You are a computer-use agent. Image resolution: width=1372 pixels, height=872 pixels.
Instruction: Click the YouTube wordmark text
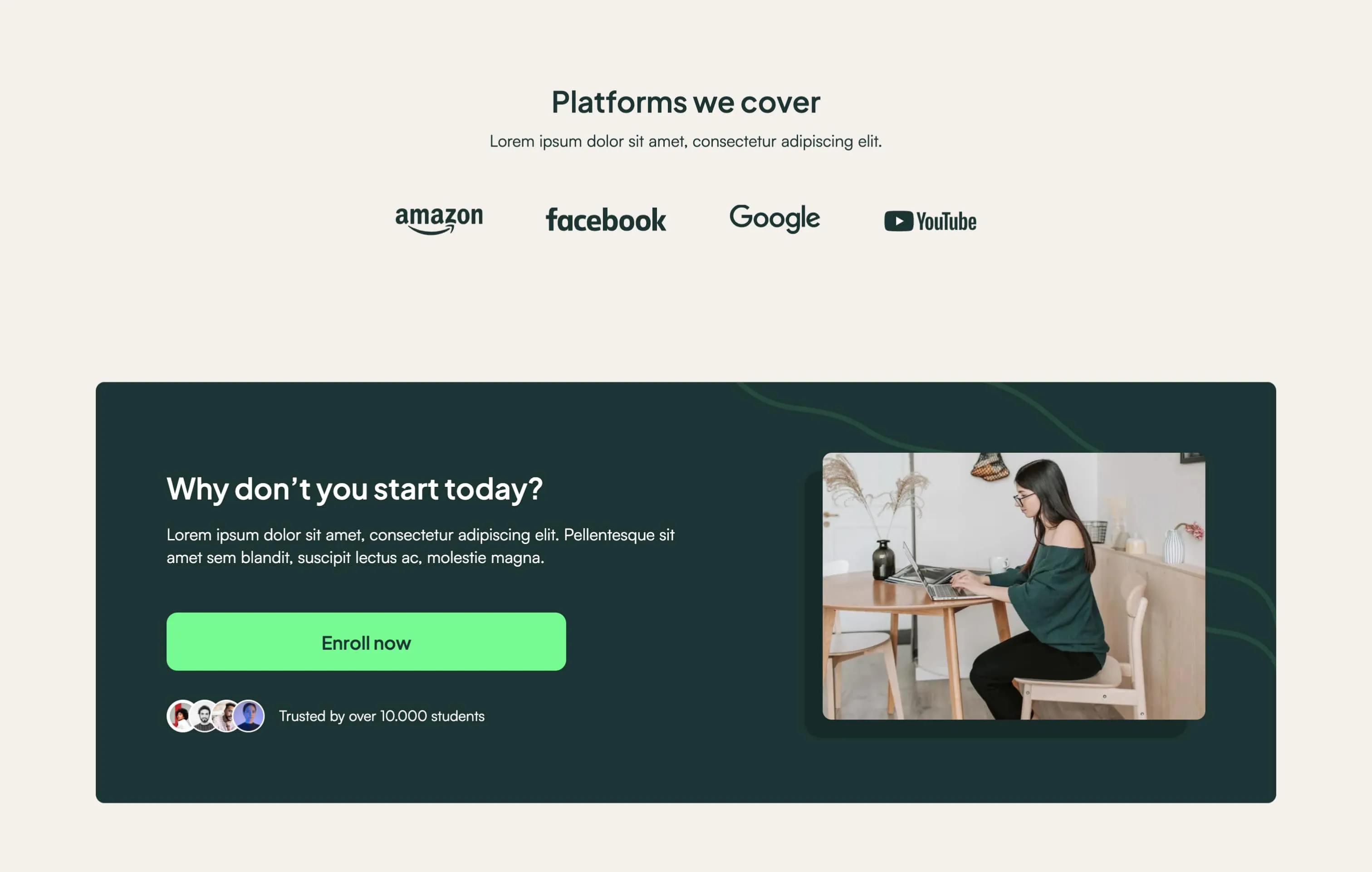(x=946, y=222)
